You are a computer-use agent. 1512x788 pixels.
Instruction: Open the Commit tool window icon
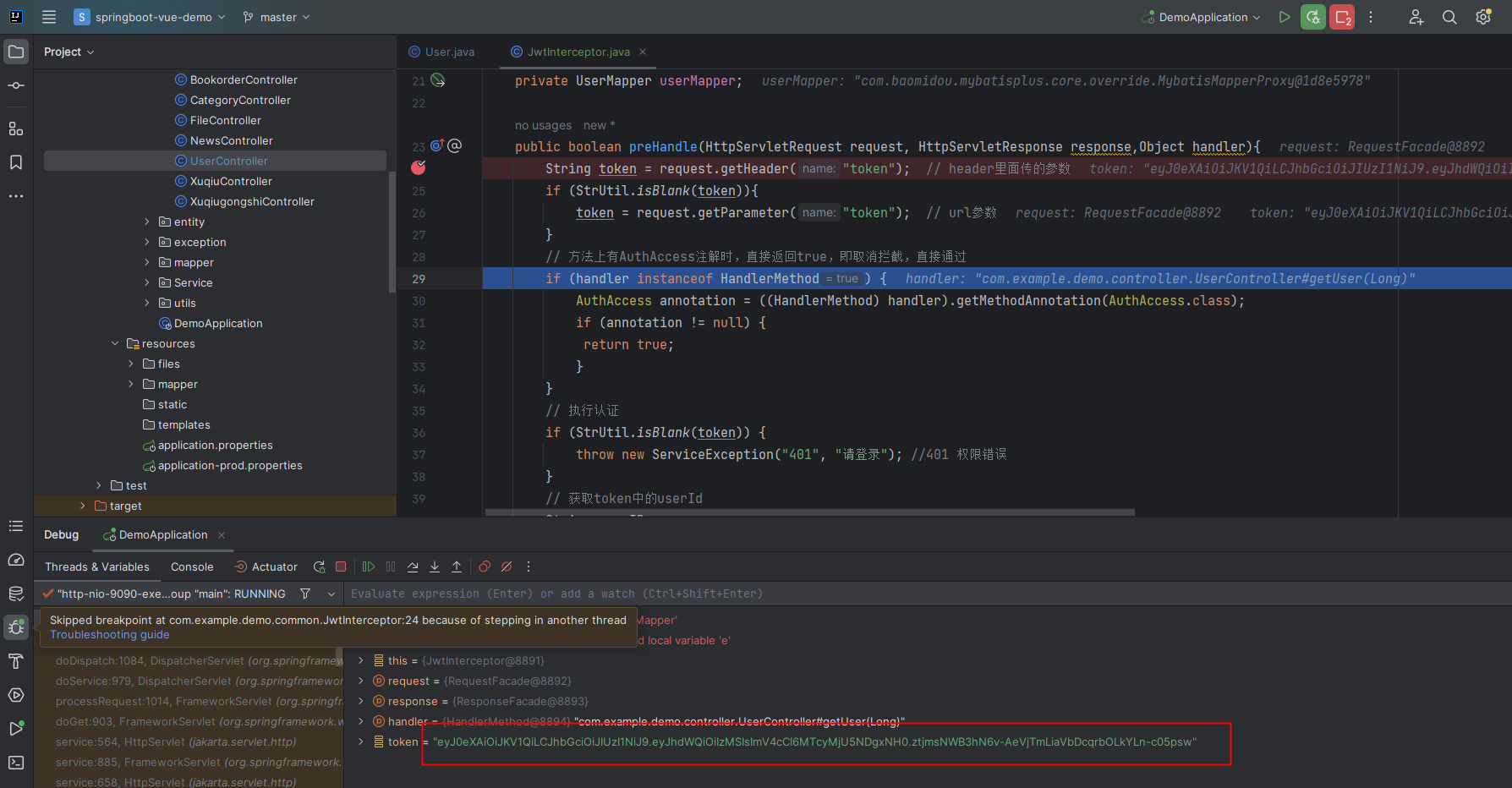[15, 85]
